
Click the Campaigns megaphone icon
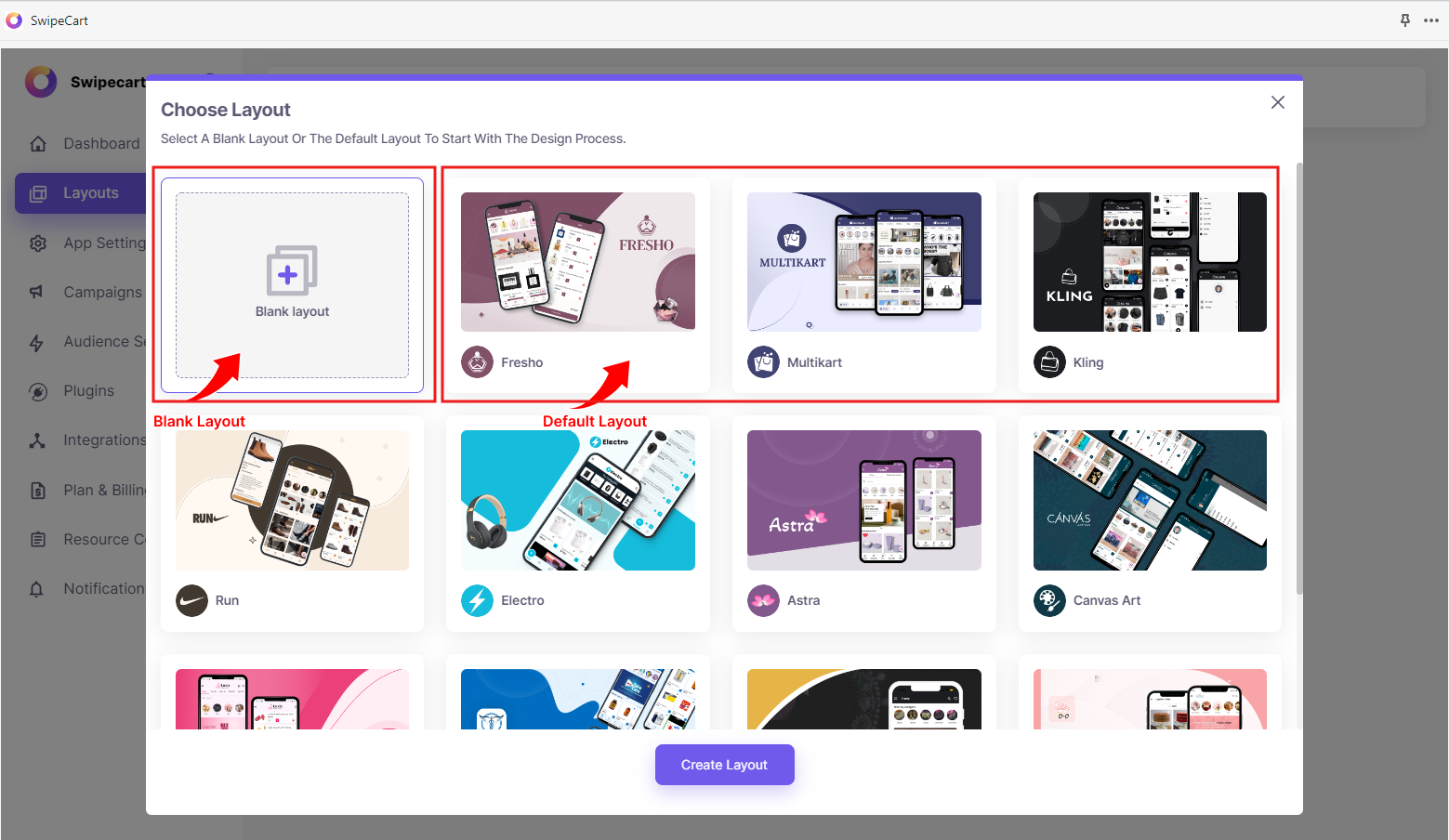coord(38,292)
